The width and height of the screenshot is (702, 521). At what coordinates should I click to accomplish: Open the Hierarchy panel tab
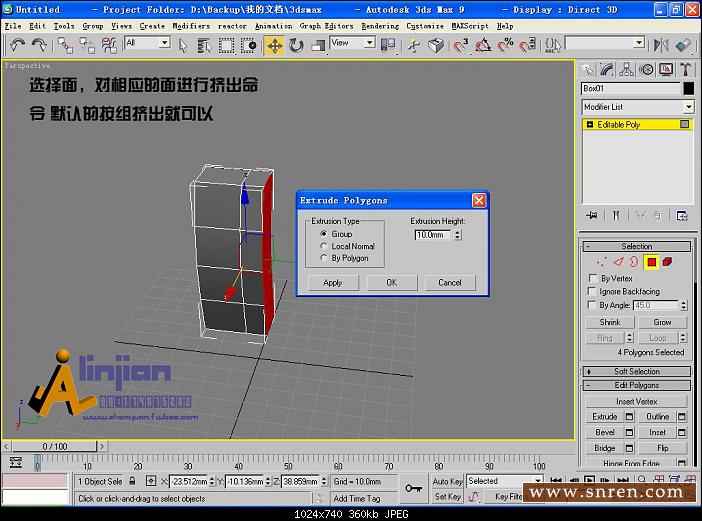[626, 69]
